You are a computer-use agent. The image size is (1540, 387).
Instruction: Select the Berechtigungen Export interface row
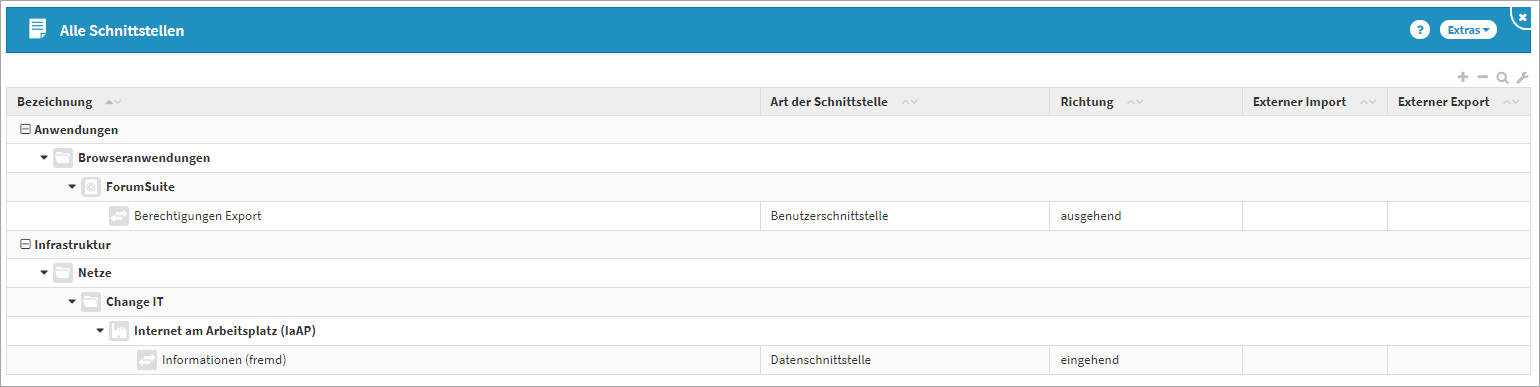pyautogui.click(x=769, y=216)
